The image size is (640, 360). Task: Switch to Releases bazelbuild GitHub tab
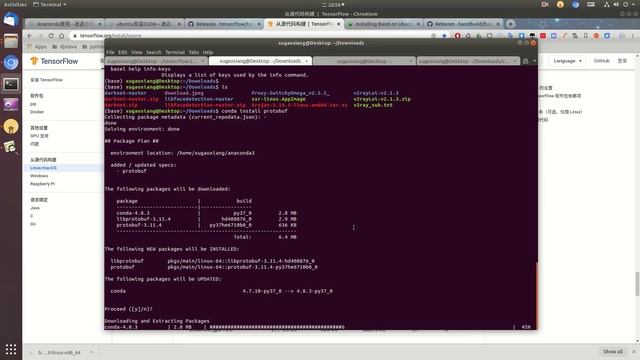click(462, 24)
